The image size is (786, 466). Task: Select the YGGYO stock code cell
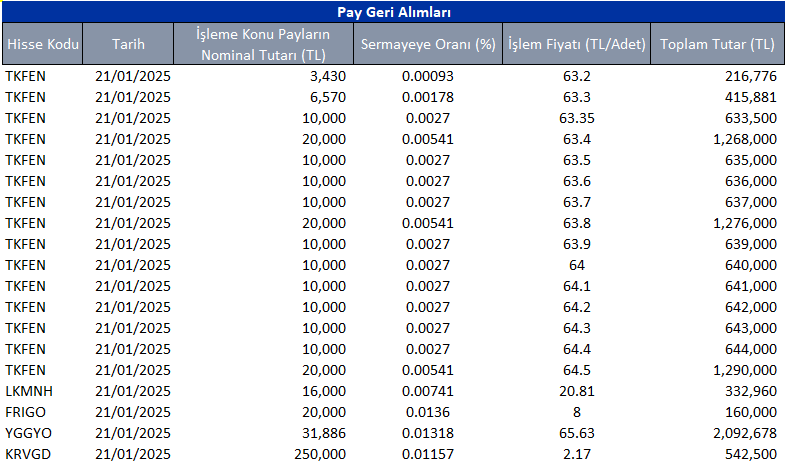point(27,433)
